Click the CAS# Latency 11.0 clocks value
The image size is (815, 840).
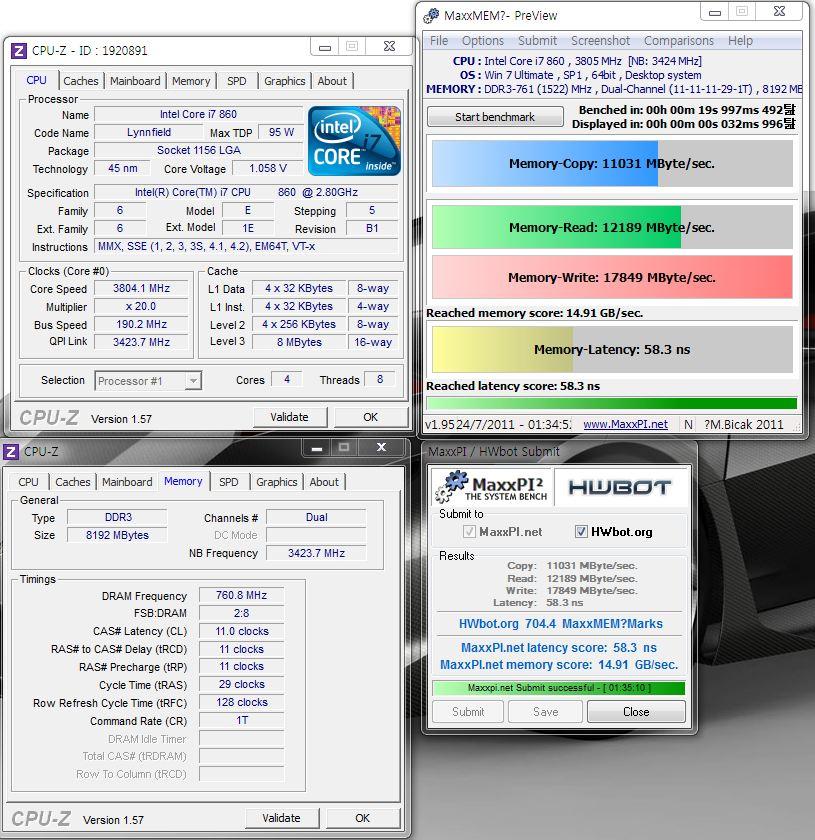(242, 631)
